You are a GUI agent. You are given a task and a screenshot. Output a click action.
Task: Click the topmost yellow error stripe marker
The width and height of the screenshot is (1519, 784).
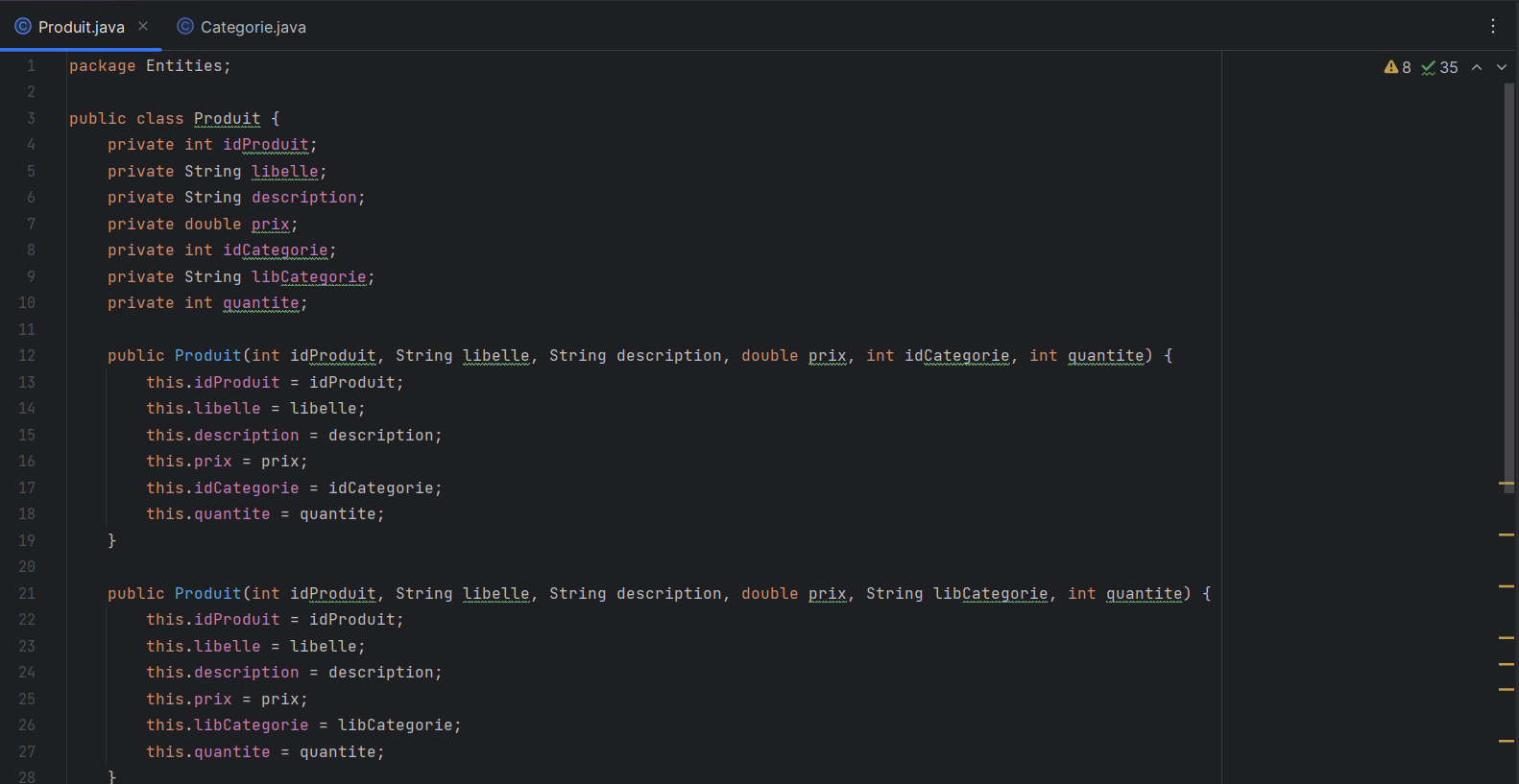click(1506, 484)
